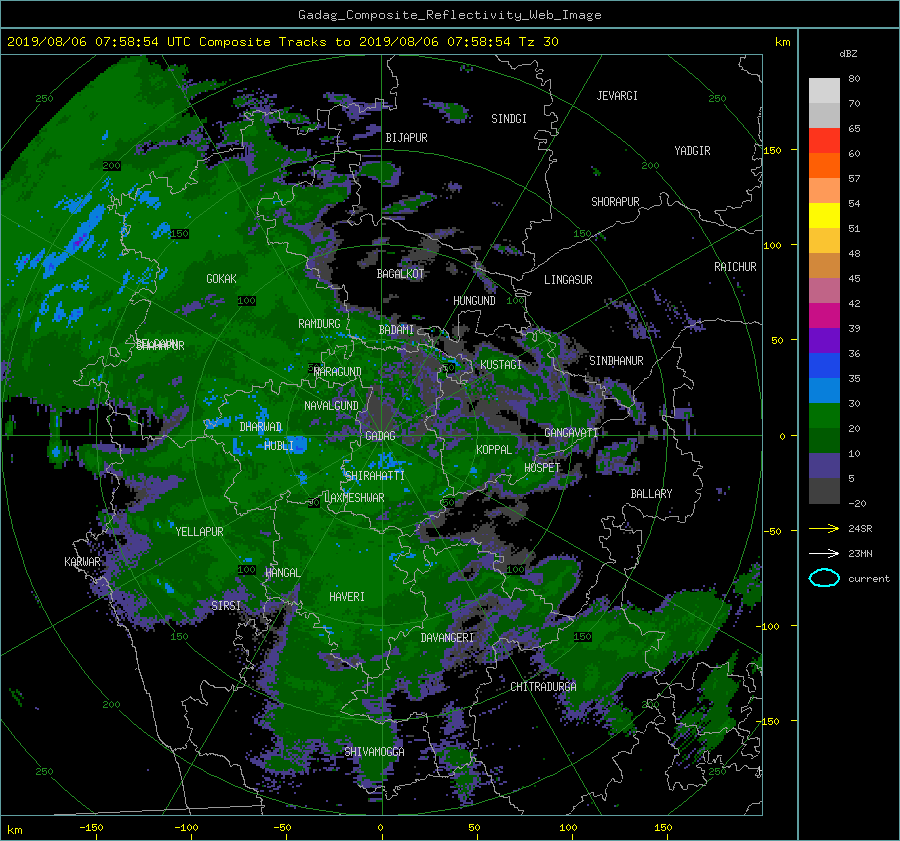Screen dimensions: 900x841
Task: Click the green 20 dBZ legend swatch
Action: click(x=824, y=416)
